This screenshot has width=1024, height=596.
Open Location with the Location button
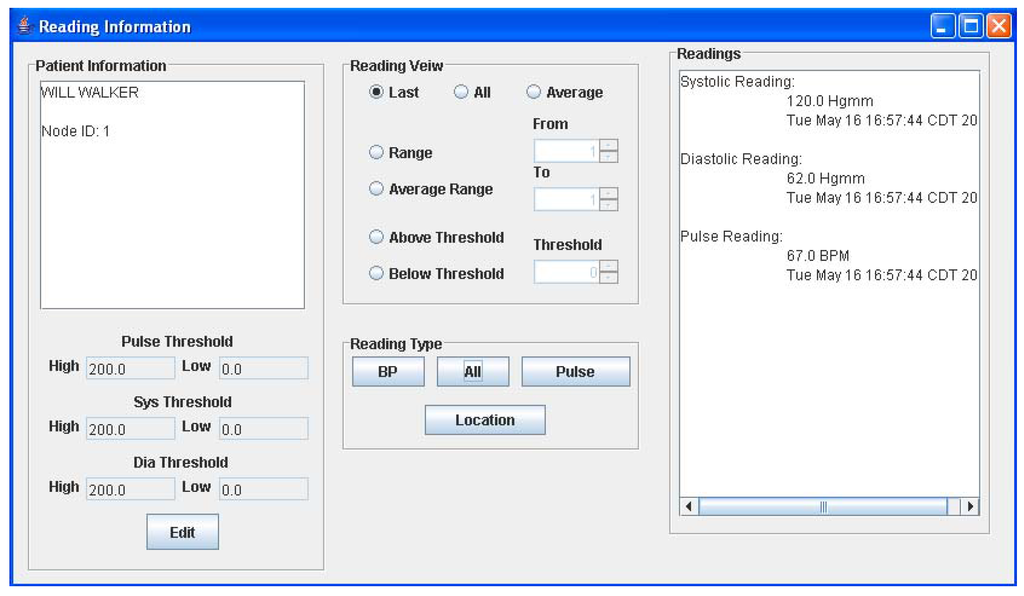pyautogui.click(x=485, y=420)
